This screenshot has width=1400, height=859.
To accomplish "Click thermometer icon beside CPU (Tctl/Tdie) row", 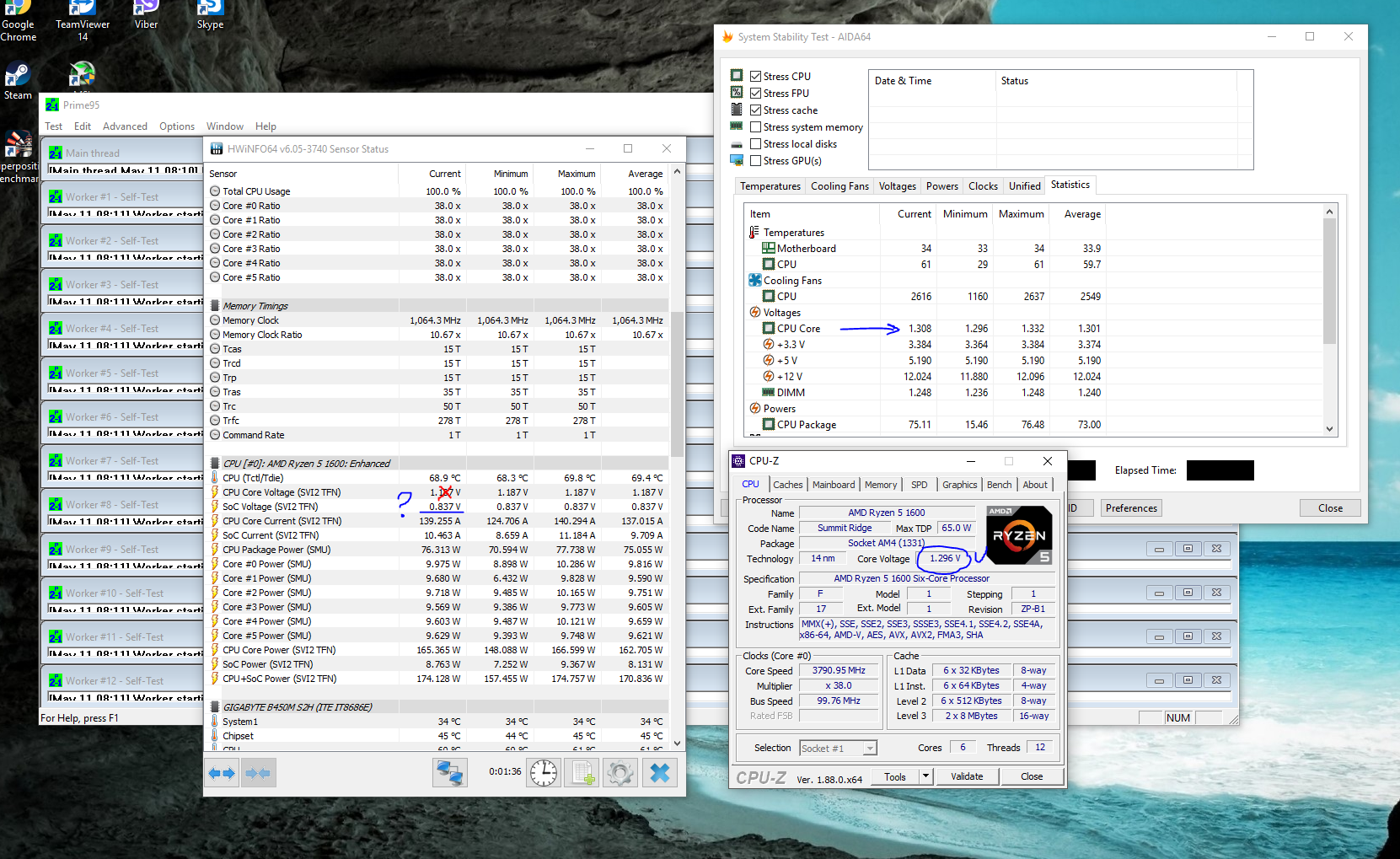I will [x=215, y=478].
